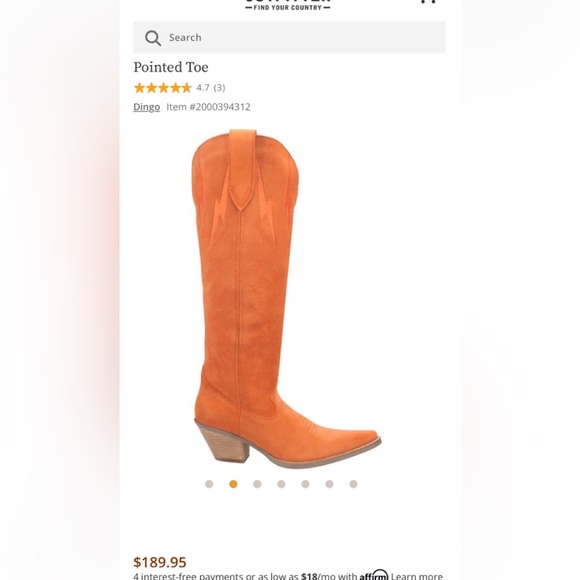
Task: Select the first image carousel dot
Action: pyautogui.click(x=209, y=484)
